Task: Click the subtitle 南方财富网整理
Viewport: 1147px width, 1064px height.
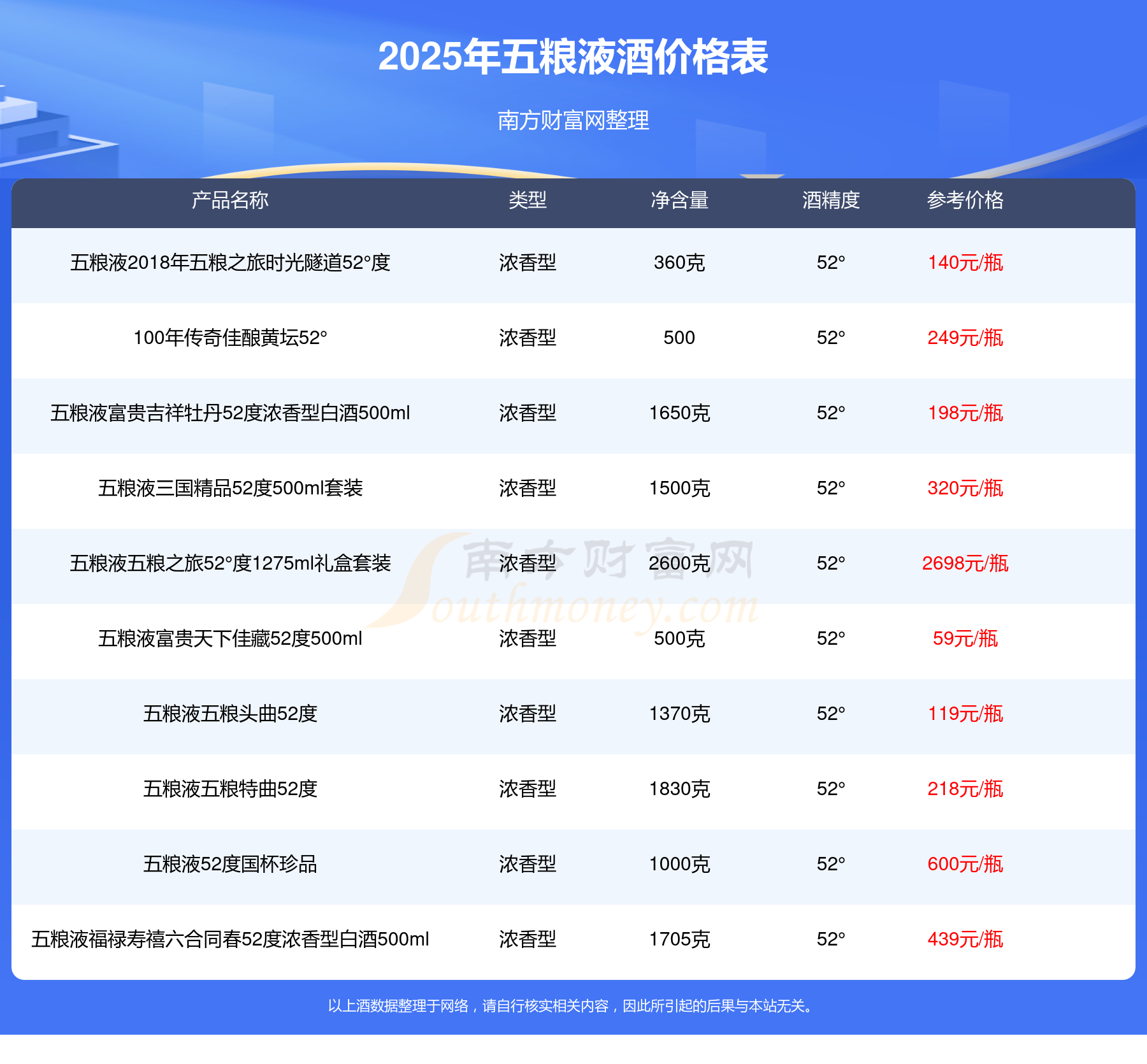Action: tap(573, 120)
